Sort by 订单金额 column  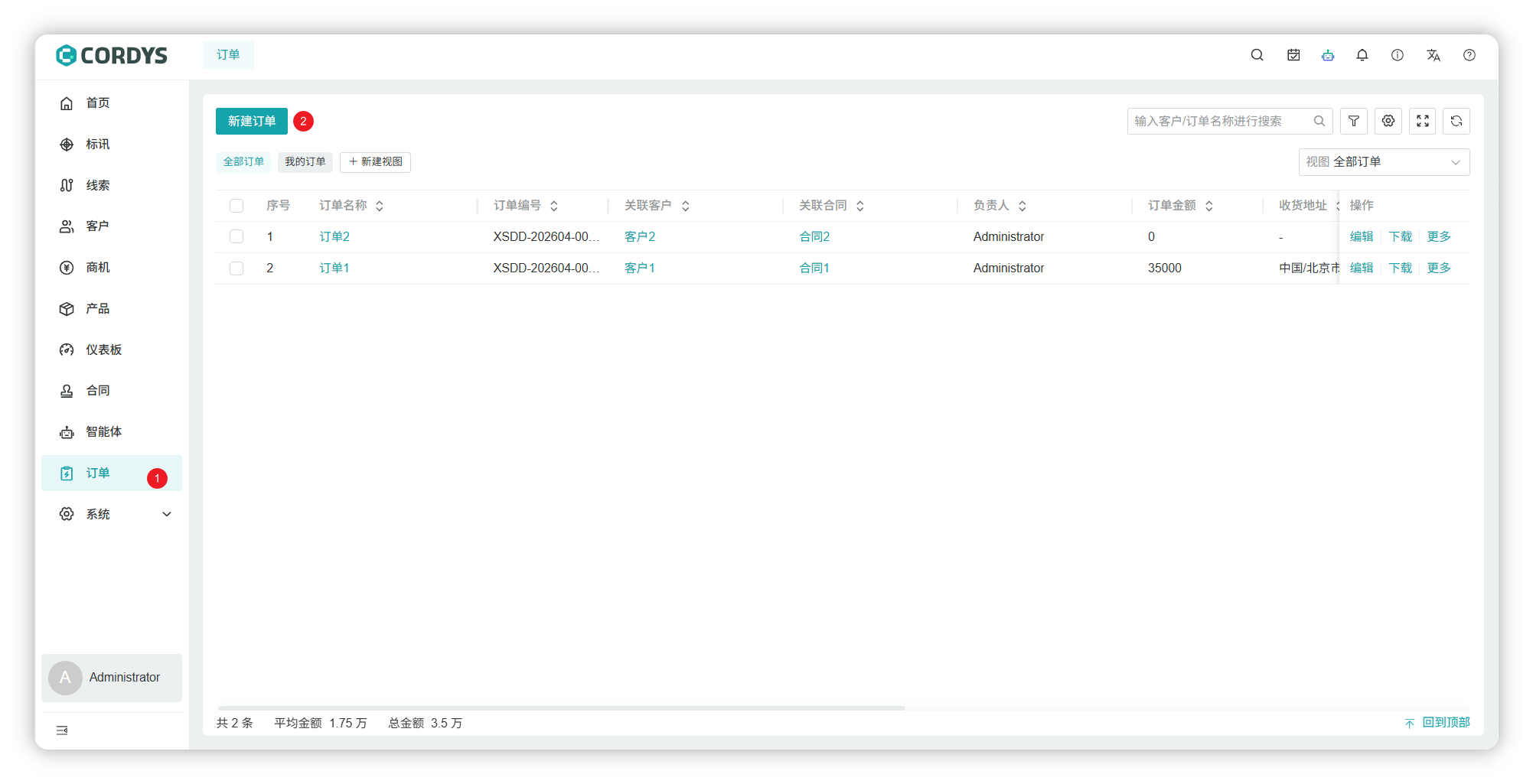pos(1208,206)
